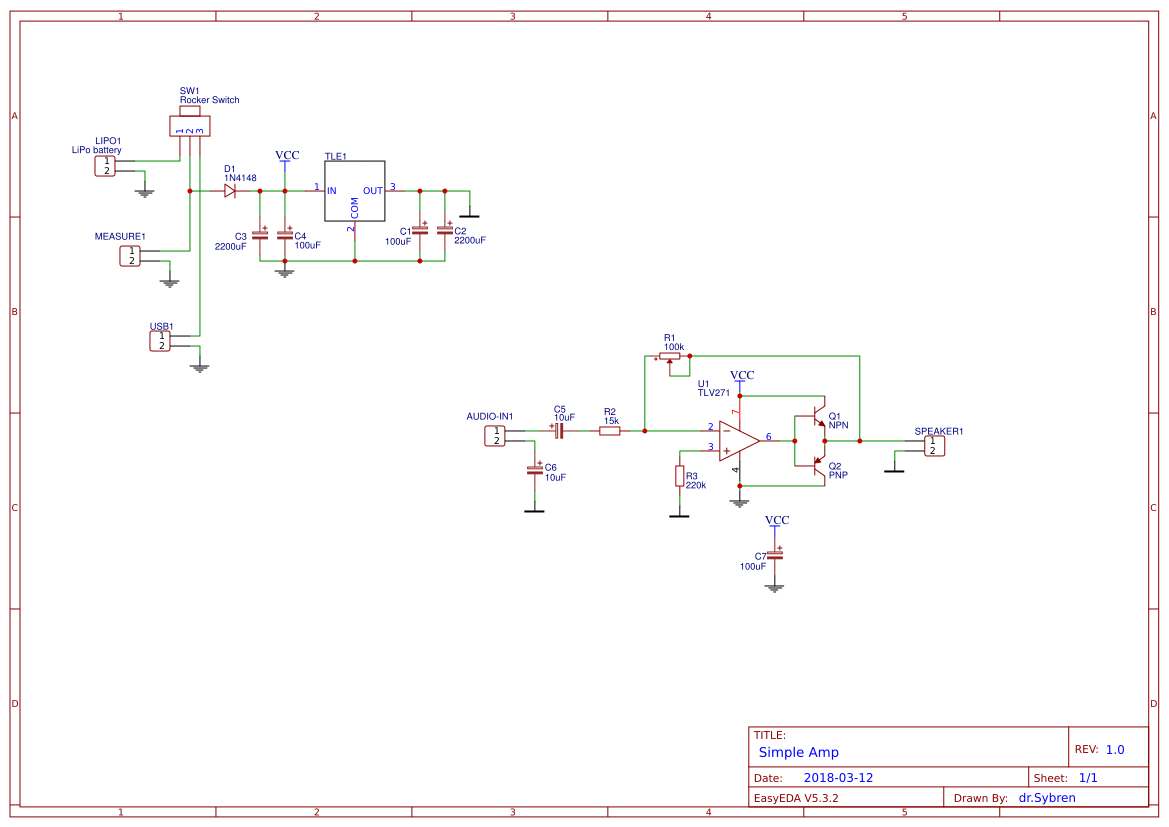
Task: Click the C3 capacitor symbol
Action: (259, 234)
